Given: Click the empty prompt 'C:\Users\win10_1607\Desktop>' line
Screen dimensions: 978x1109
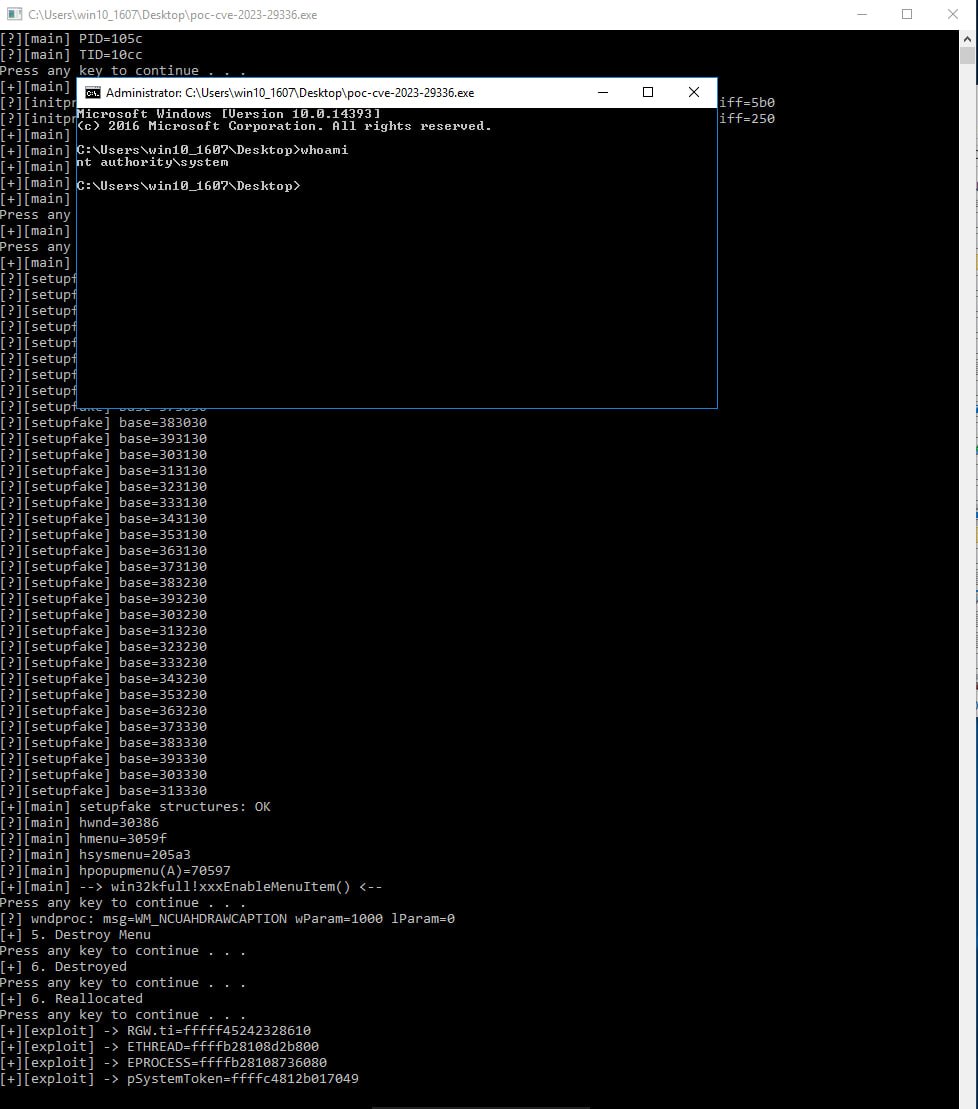Looking at the screenshot, I should click(188, 186).
